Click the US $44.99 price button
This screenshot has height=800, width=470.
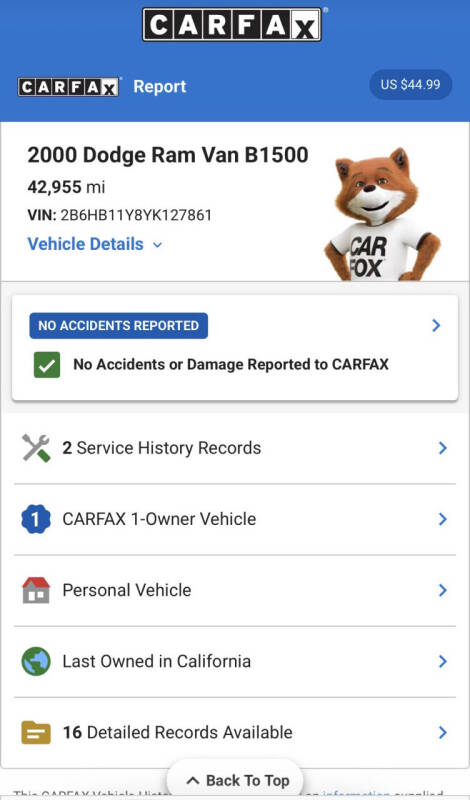[x=411, y=85]
